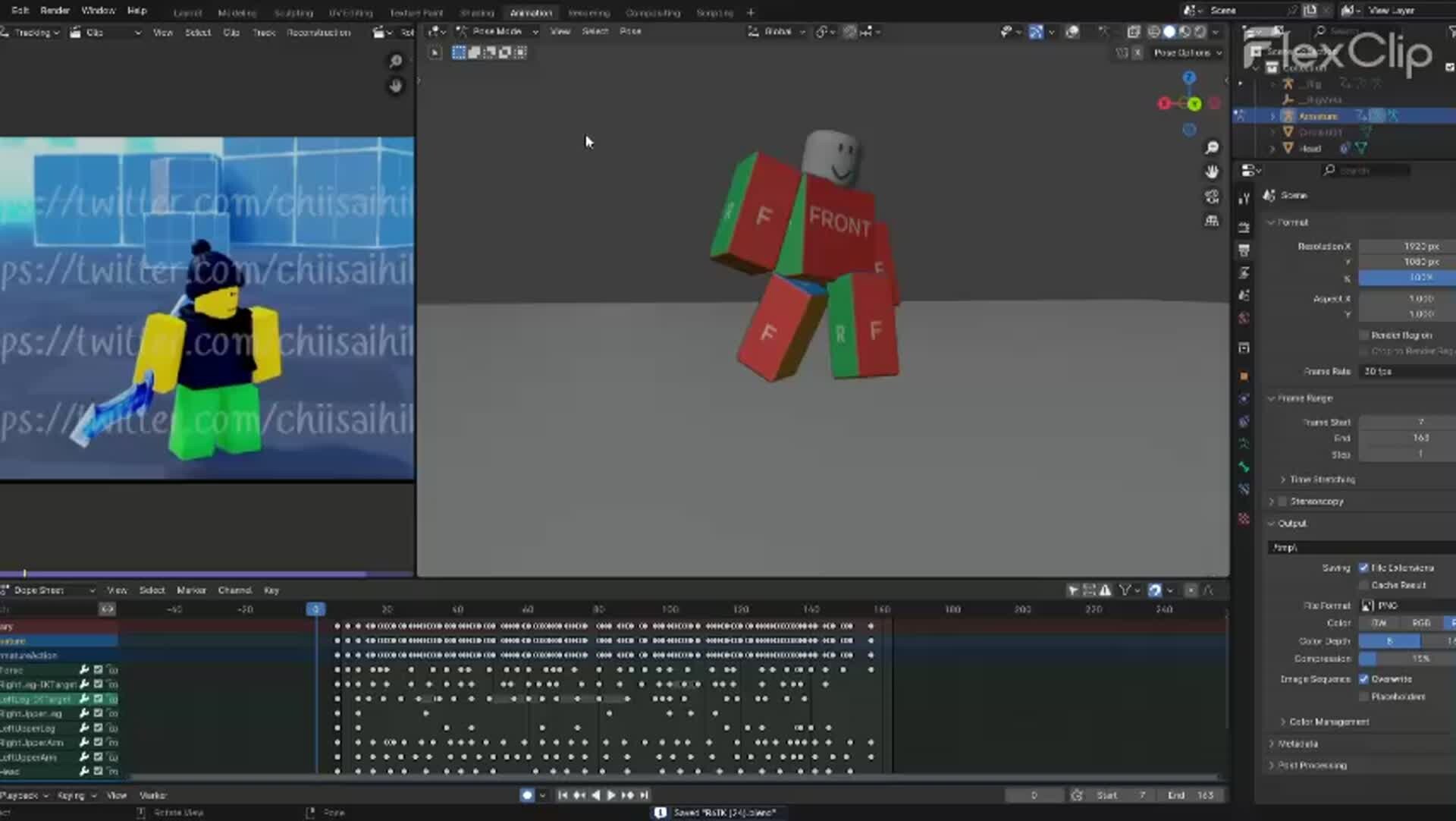
Task: Switch to the Animation workspace tab
Action: coord(531,13)
